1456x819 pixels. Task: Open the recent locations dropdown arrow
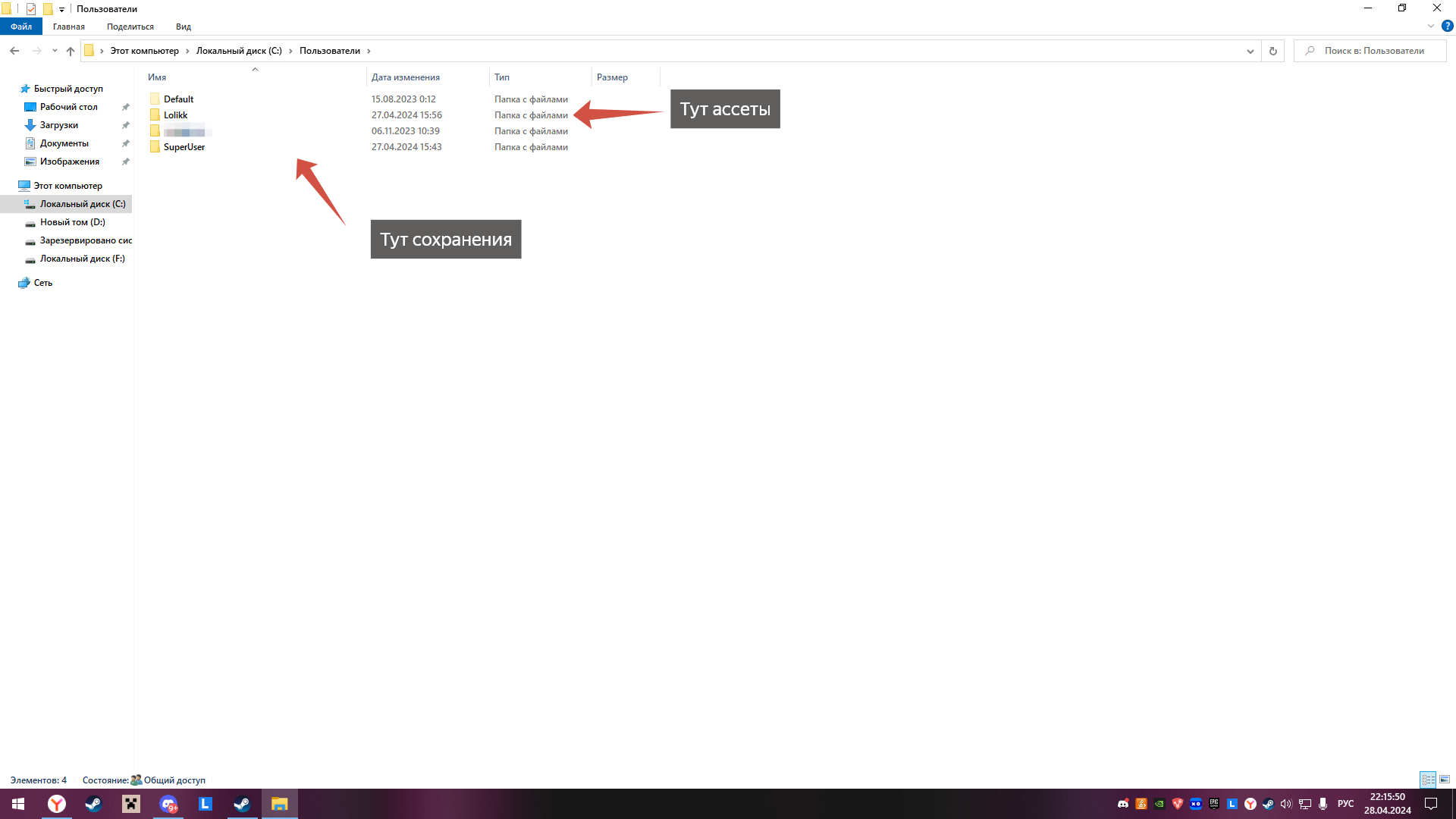pyautogui.click(x=55, y=51)
